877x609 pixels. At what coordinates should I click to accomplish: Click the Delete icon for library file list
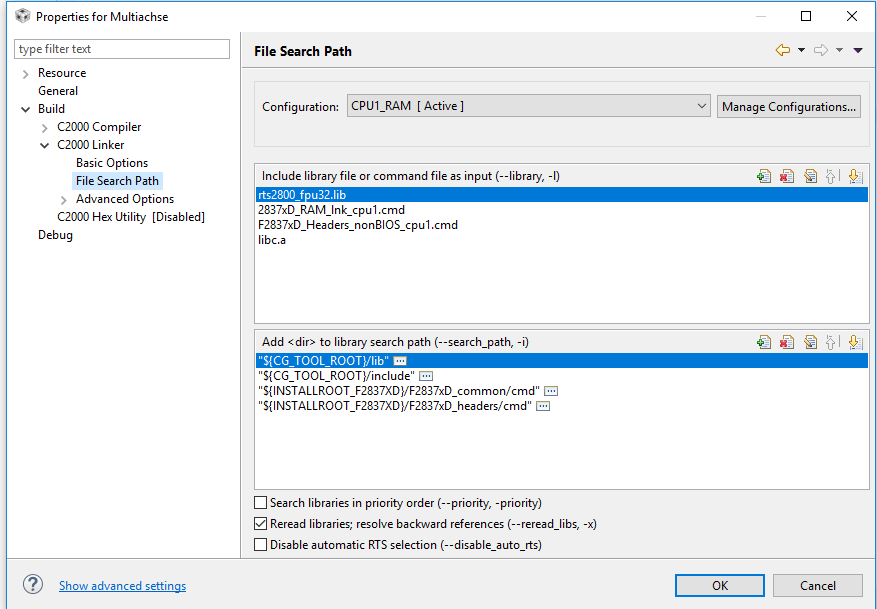(x=787, y=177)
